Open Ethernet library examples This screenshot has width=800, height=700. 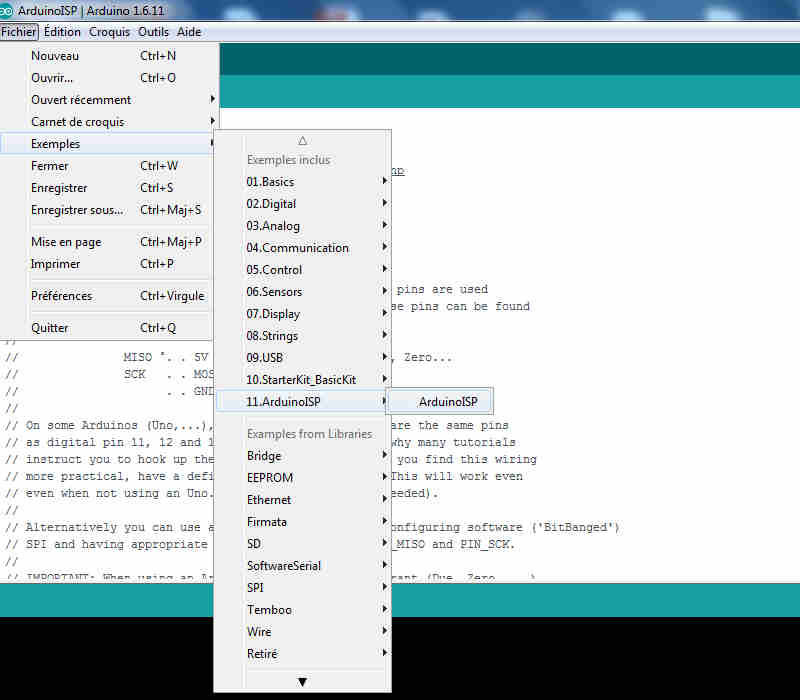(x=303, y=499)
